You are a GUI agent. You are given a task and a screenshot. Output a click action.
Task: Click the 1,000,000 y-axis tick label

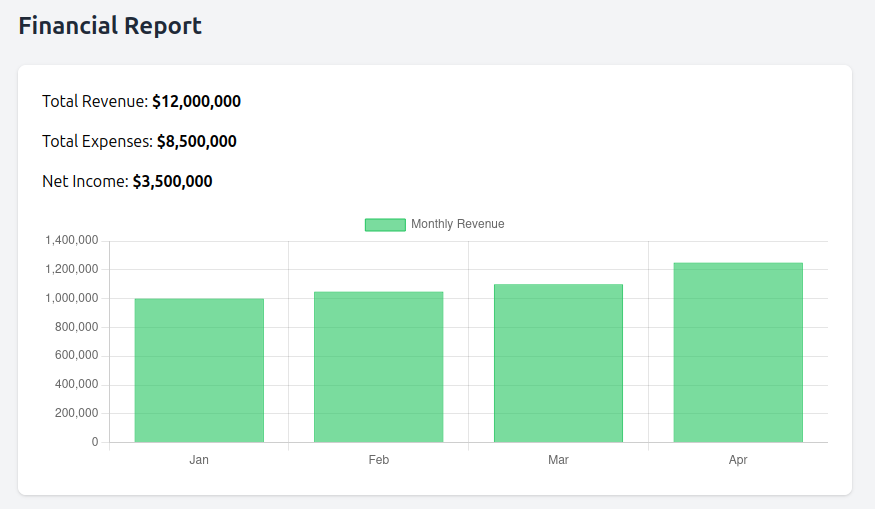pos(71,298)
